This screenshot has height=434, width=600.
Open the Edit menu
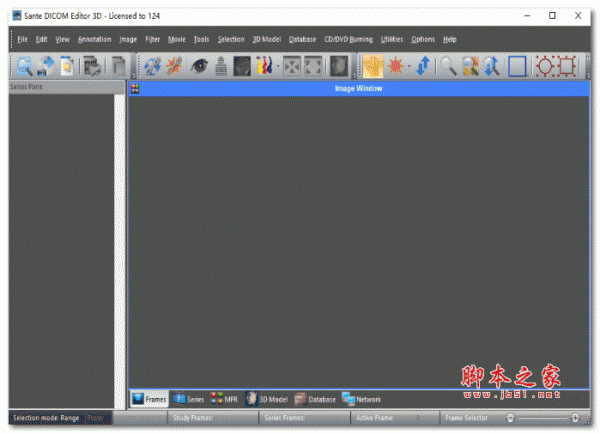(x=41, y=39)
